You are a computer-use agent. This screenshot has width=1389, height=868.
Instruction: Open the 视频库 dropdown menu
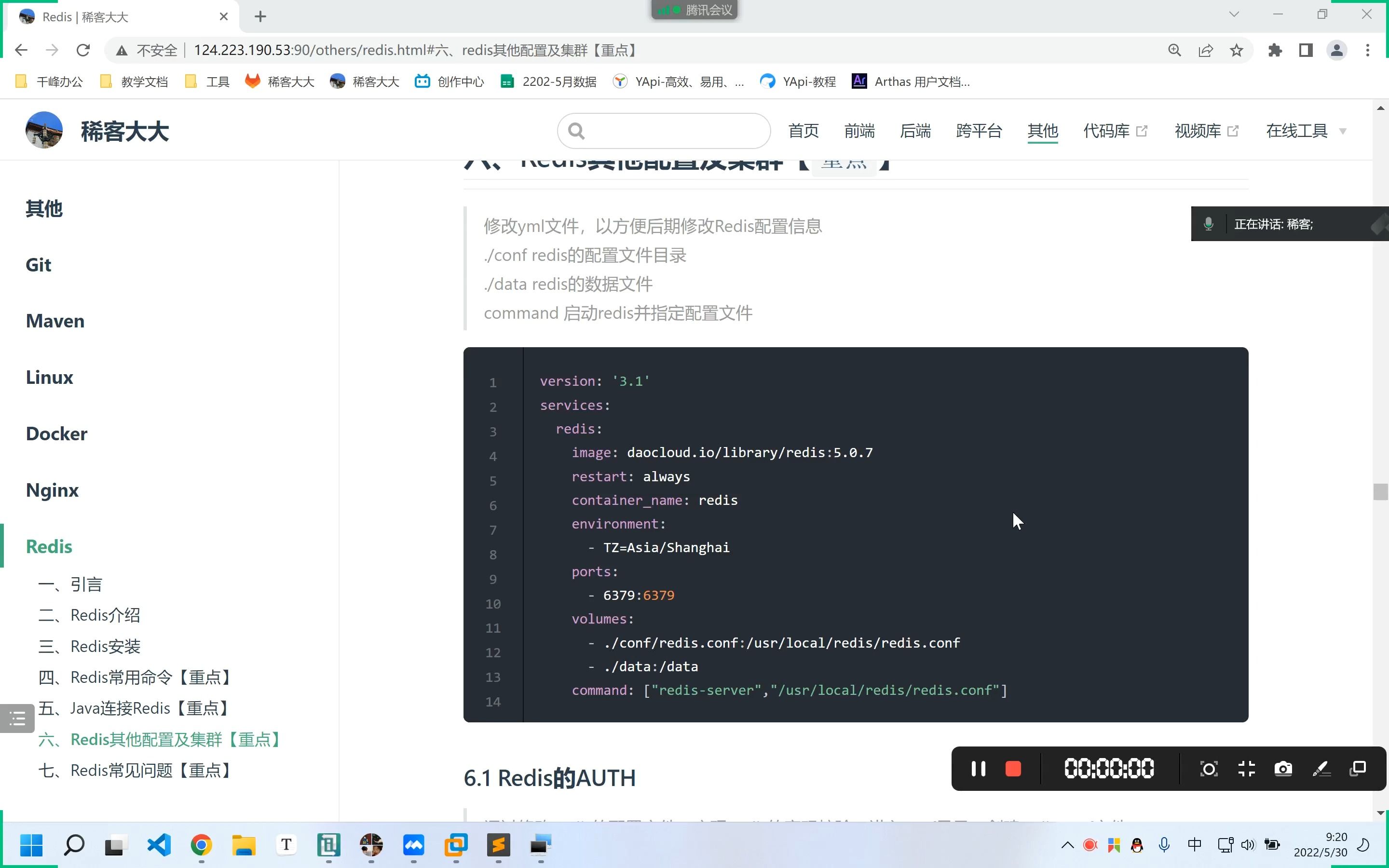(1196, 130)
